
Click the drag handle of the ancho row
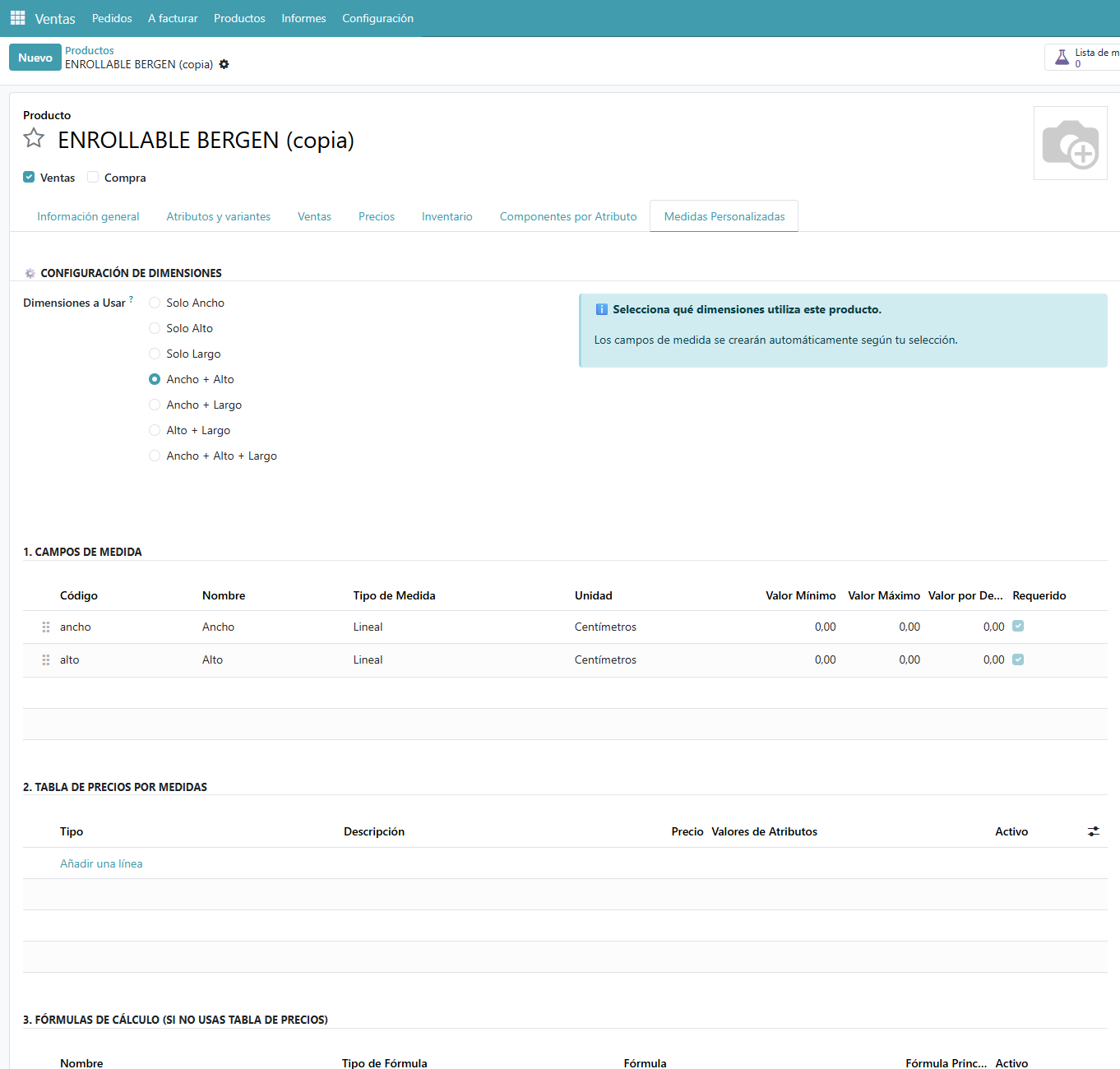point(46,627)
